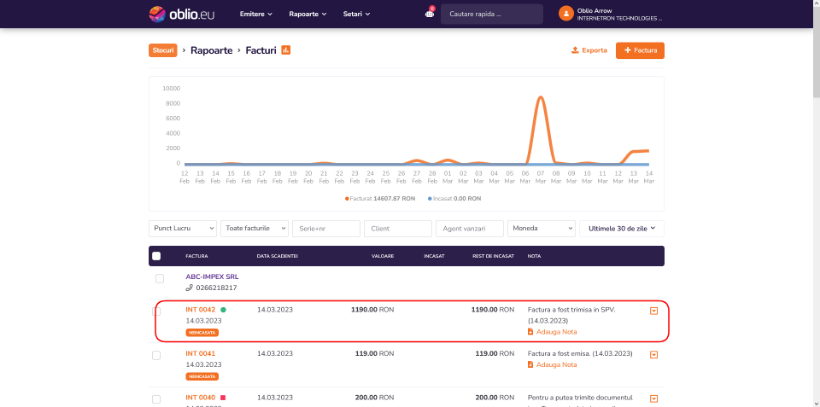820x407 pixels.
Task: Check the ABC-IMPEX SRL row checkbox
Action: point(160,279)
